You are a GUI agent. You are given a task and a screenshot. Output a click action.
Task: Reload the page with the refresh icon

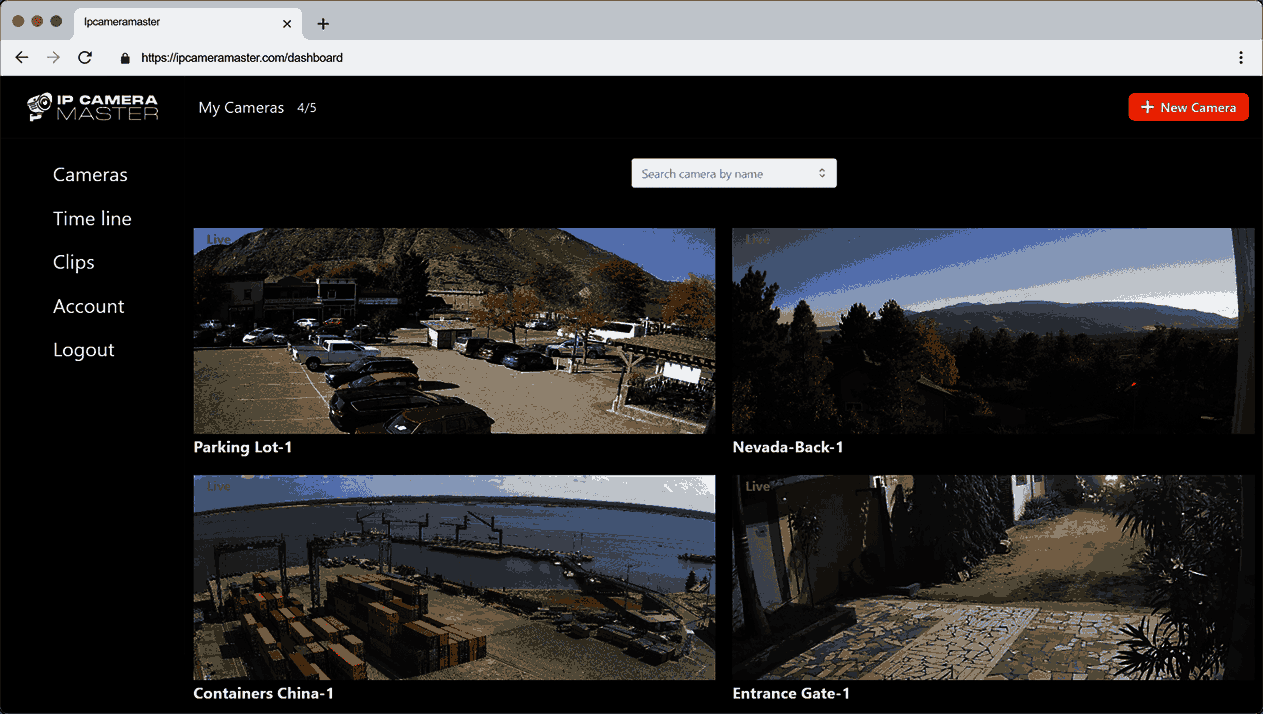(85, 57)
